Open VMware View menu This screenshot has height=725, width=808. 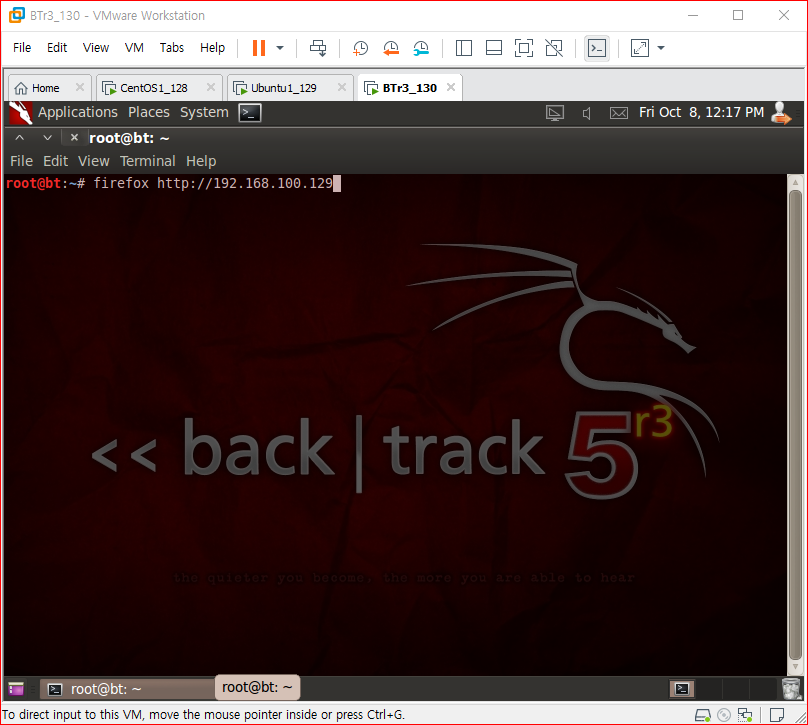pos(96,47)
